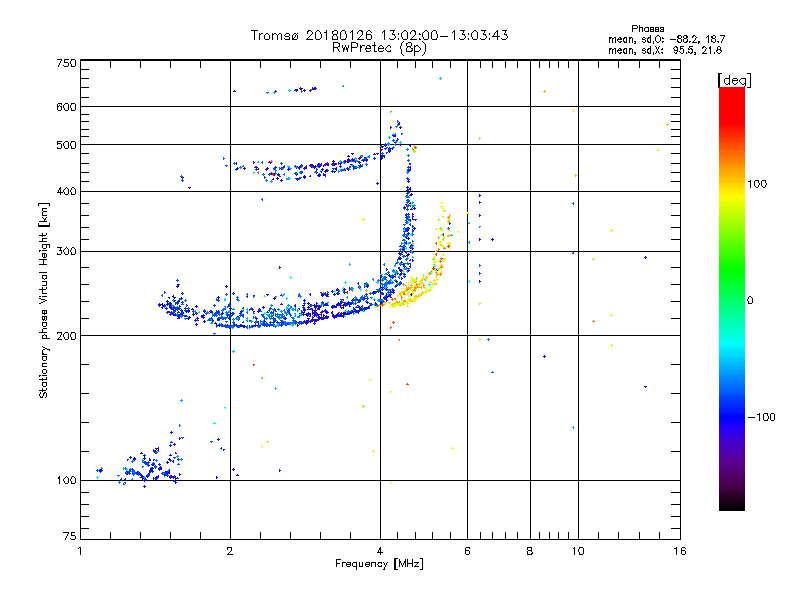Click the 'mean, sd,O: -88.2, 18.7' statistics line
The height and width of the screenshot is (600, 800).
click(666, 39)
